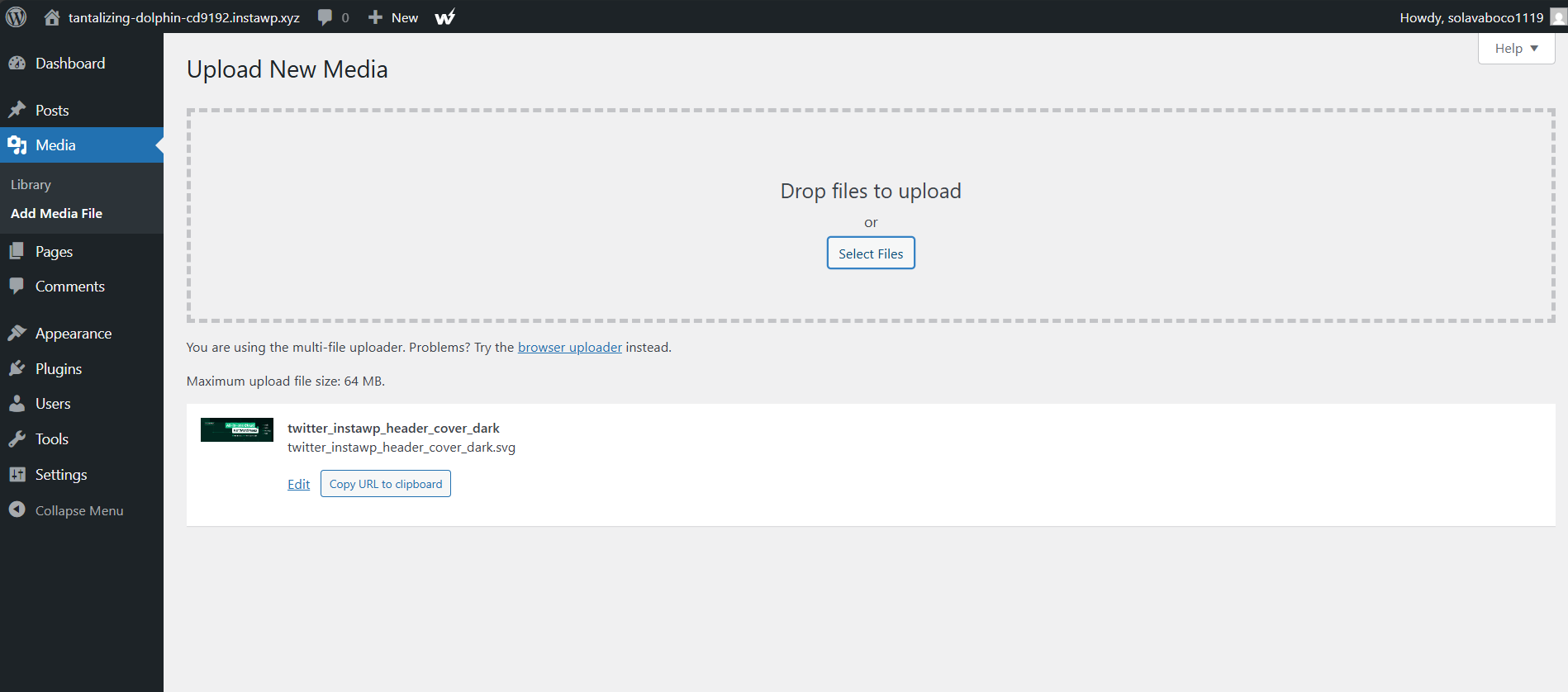Viewport: 1568px width, 692px height.
Task: Click the Collapse Menu arrow icon
Action: 17,510
